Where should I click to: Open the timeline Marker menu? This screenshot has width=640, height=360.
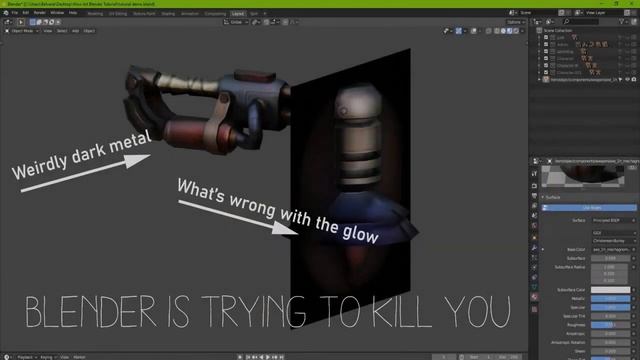tap(79, 357)
